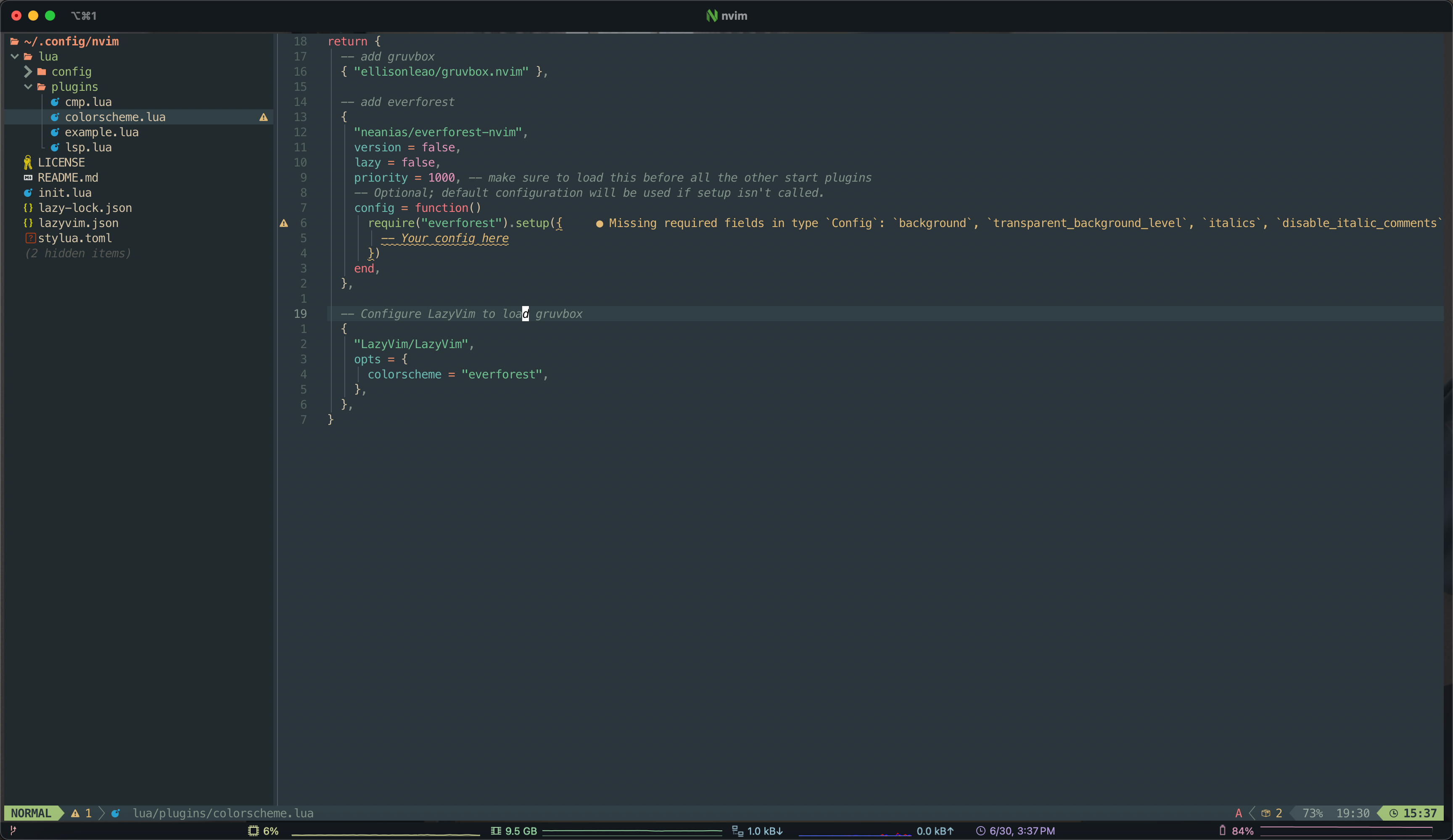Click lua/plugins/colorscheme.lua path in statusline
Screen dimensions: 1453x840
tap(223, 813)
